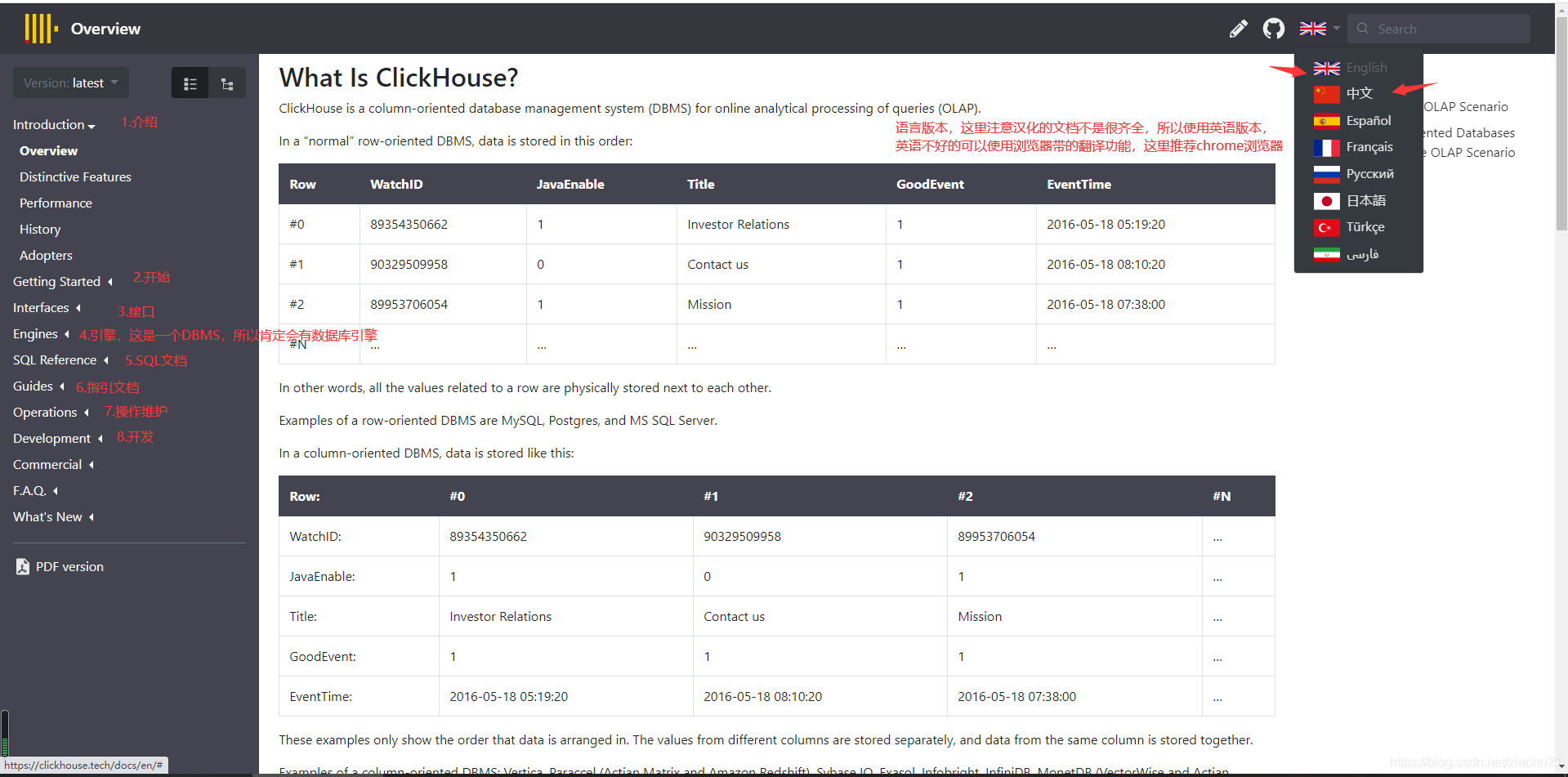This screenshot has height=777, width=1568.
Task: Expand the Commercial section
Action: (53, 464)
